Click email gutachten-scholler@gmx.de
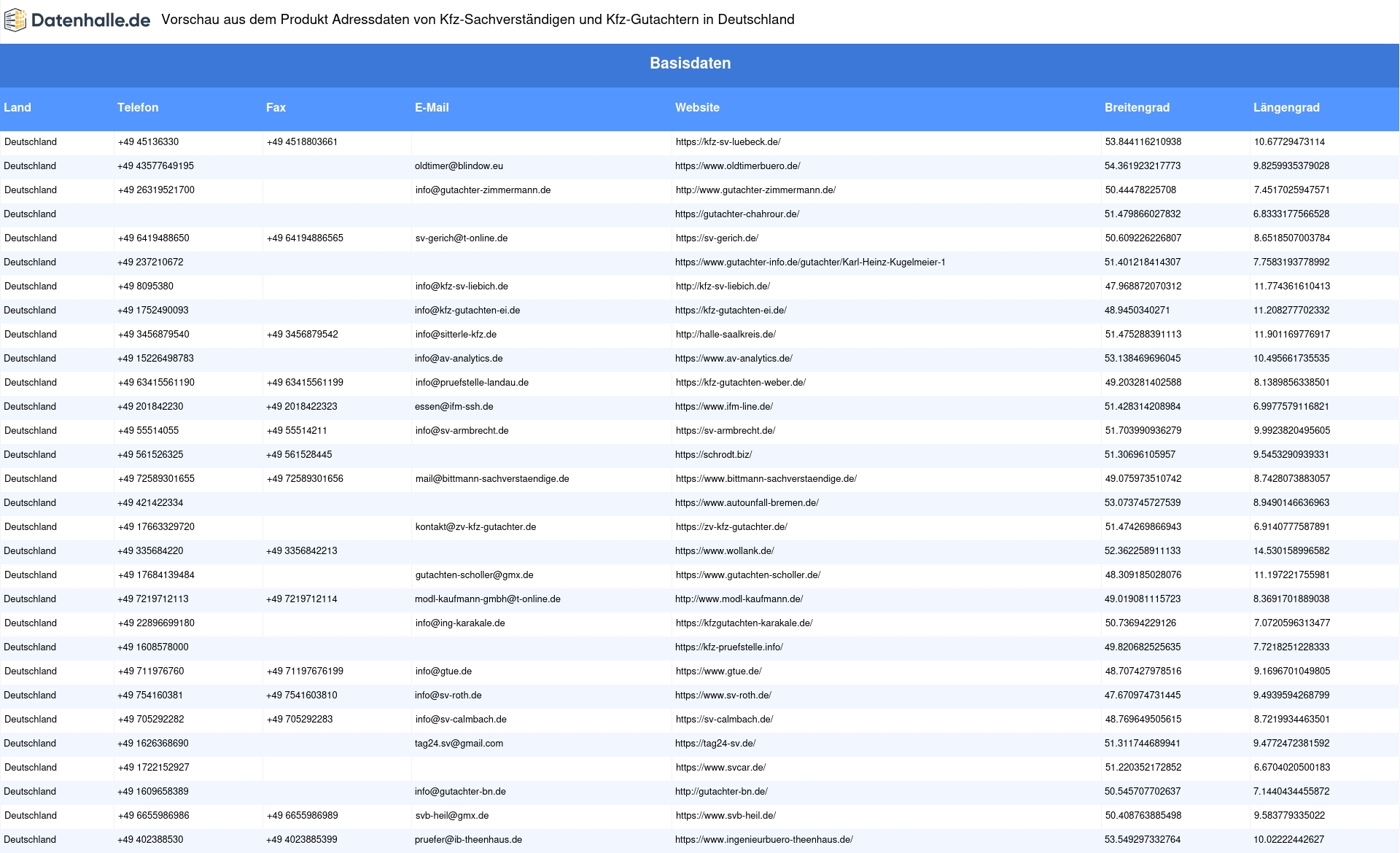Viewport: 1400px width, 853px height. click(x=474, y=575)
